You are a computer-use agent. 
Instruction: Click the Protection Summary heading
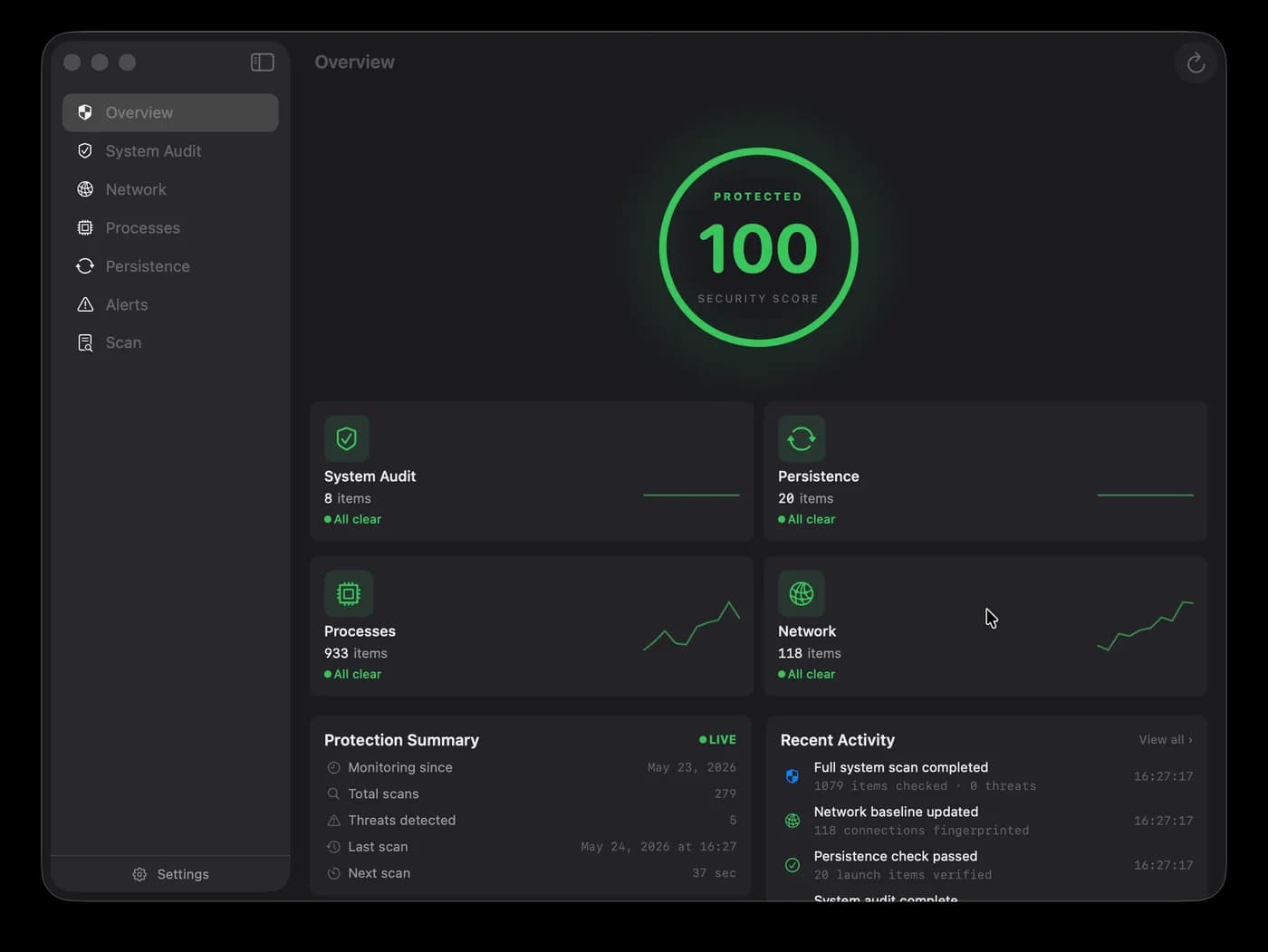click(401, 740)
